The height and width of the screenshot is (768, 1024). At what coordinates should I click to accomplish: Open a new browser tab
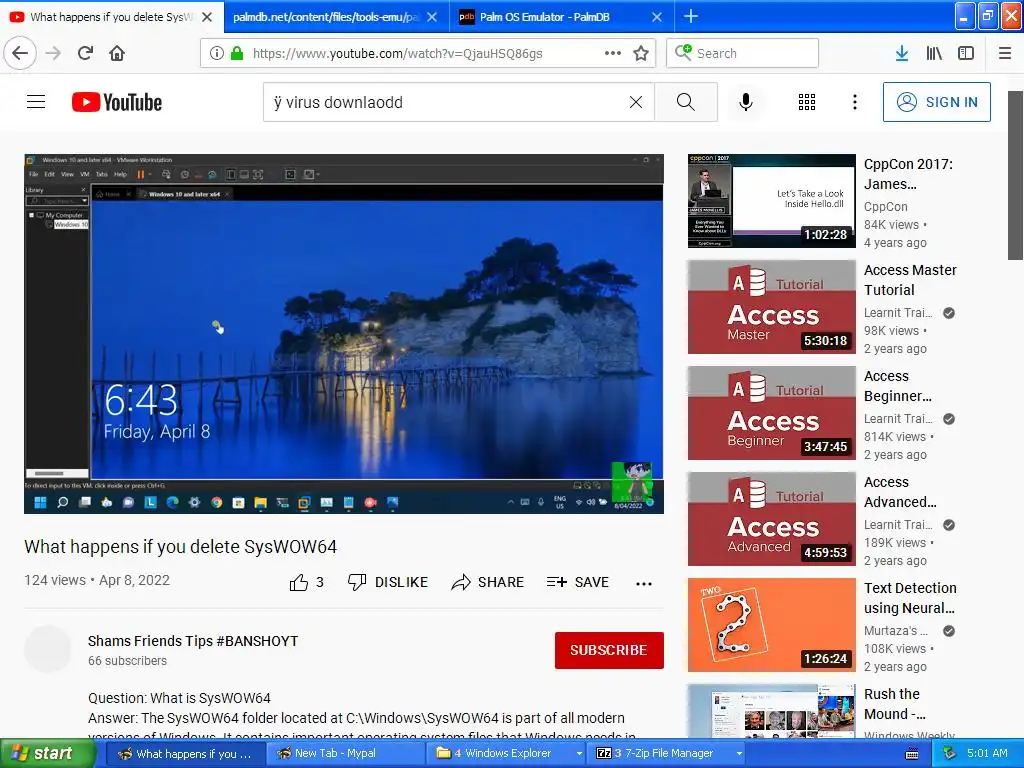(x=690, y=16)
